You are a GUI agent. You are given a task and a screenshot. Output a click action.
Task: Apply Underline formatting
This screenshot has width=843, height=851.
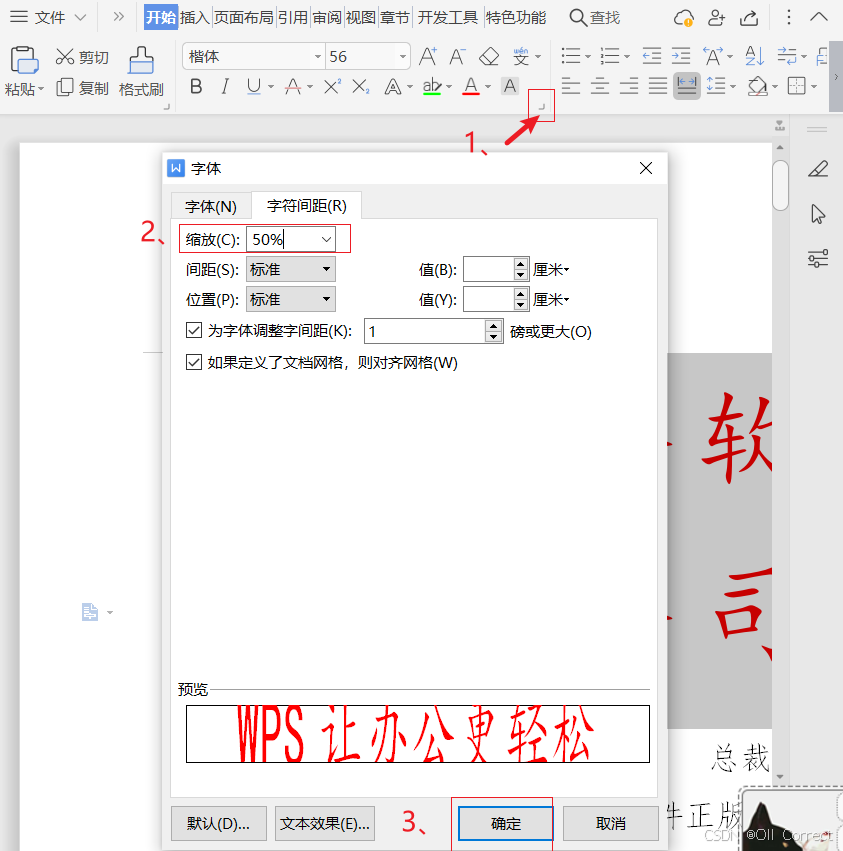(x=253, y=86)
